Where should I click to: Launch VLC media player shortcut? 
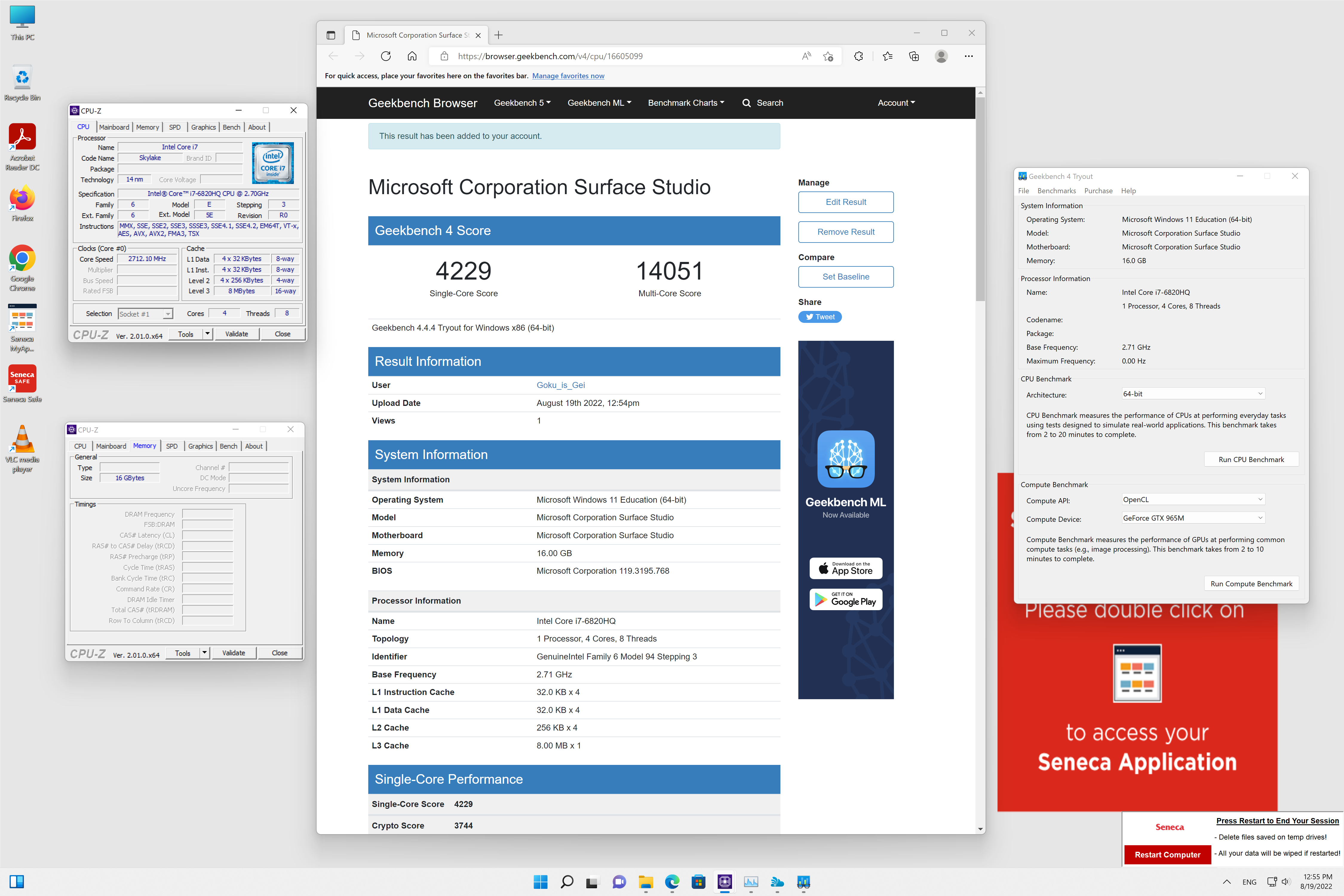point(22,449)
